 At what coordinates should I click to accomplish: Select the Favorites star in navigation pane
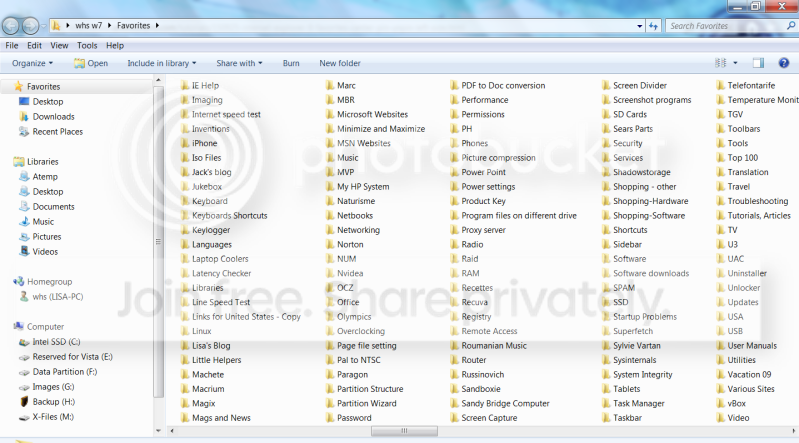point(18,86)
